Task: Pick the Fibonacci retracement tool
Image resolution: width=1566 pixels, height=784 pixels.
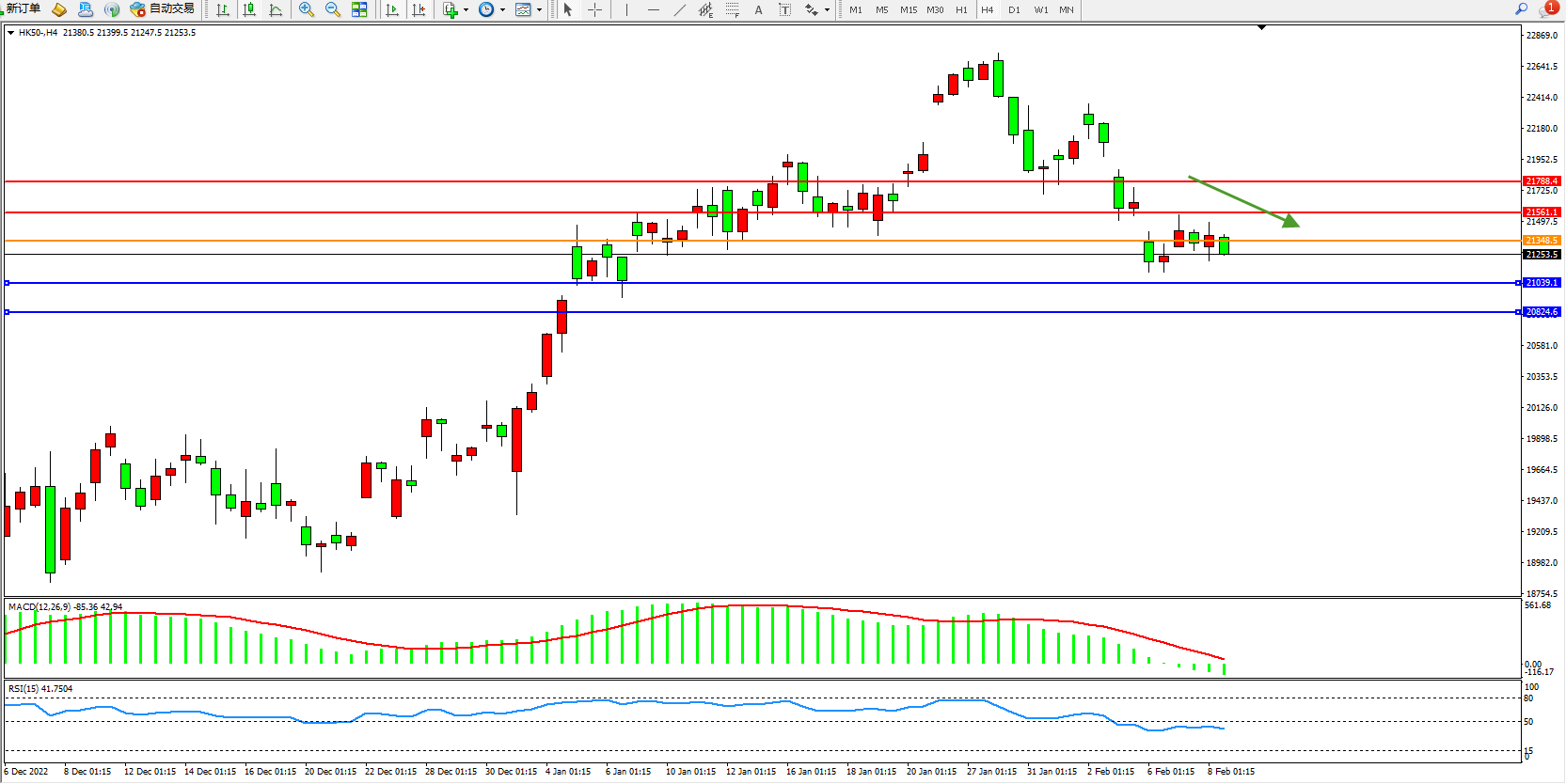Action: pyautogui.click(x=732, y=9)
